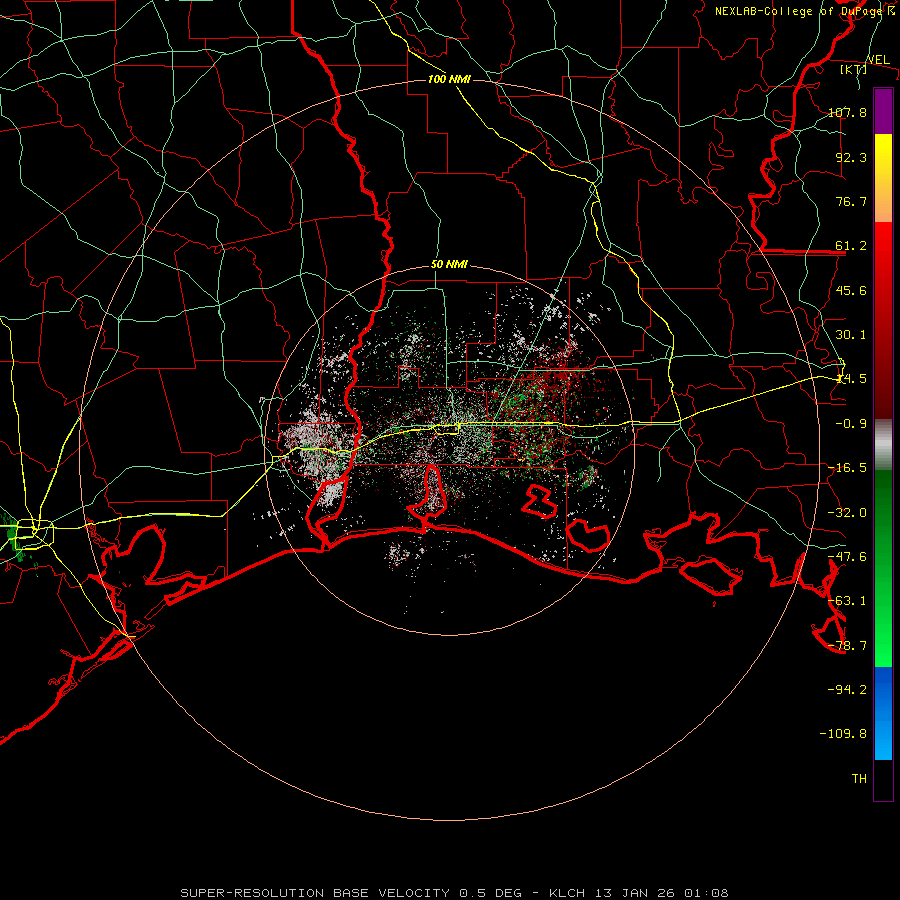Click the 50 NMI range ring label

449,265
